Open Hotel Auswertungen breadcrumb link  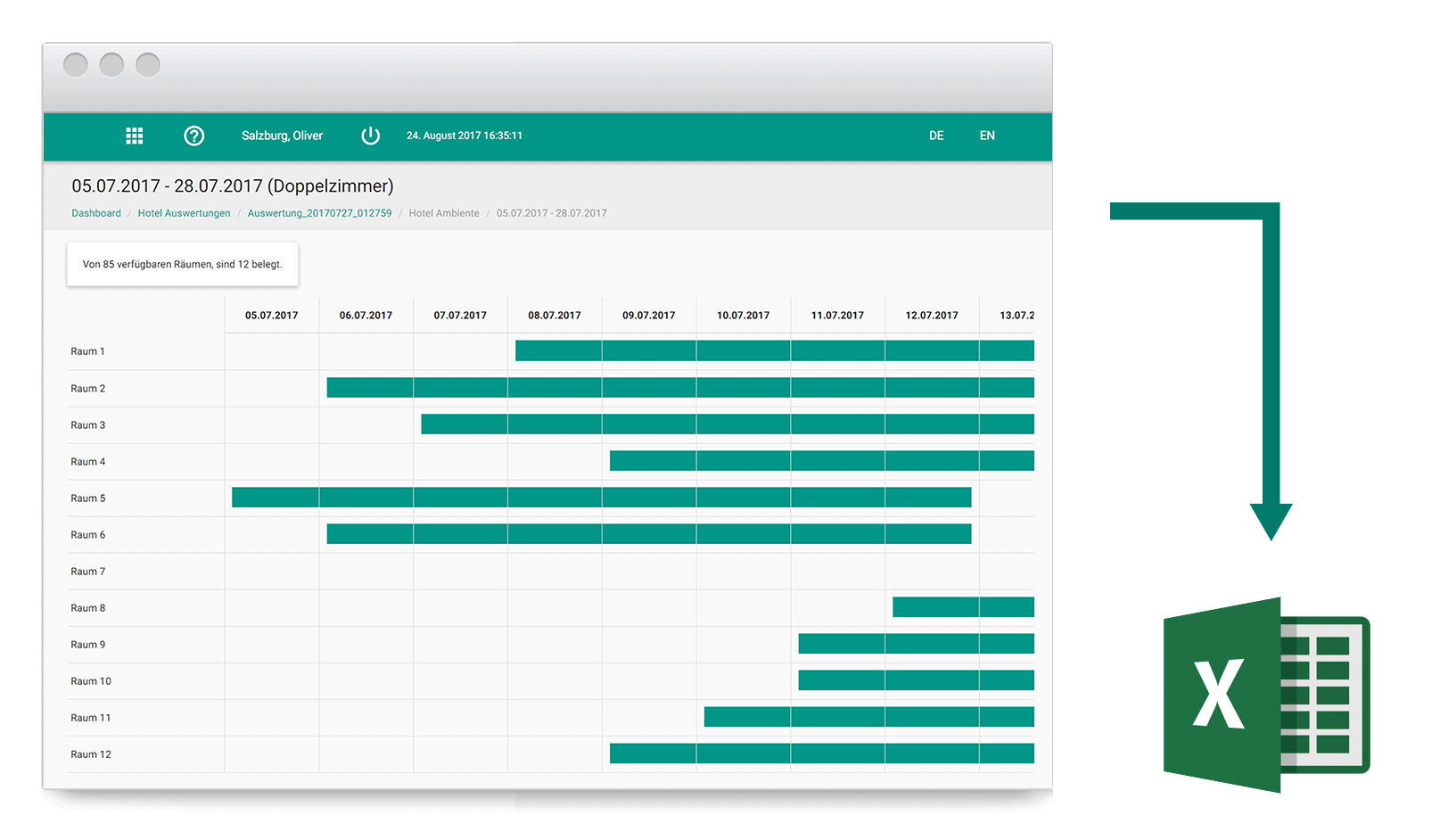[x=184, y=213]
